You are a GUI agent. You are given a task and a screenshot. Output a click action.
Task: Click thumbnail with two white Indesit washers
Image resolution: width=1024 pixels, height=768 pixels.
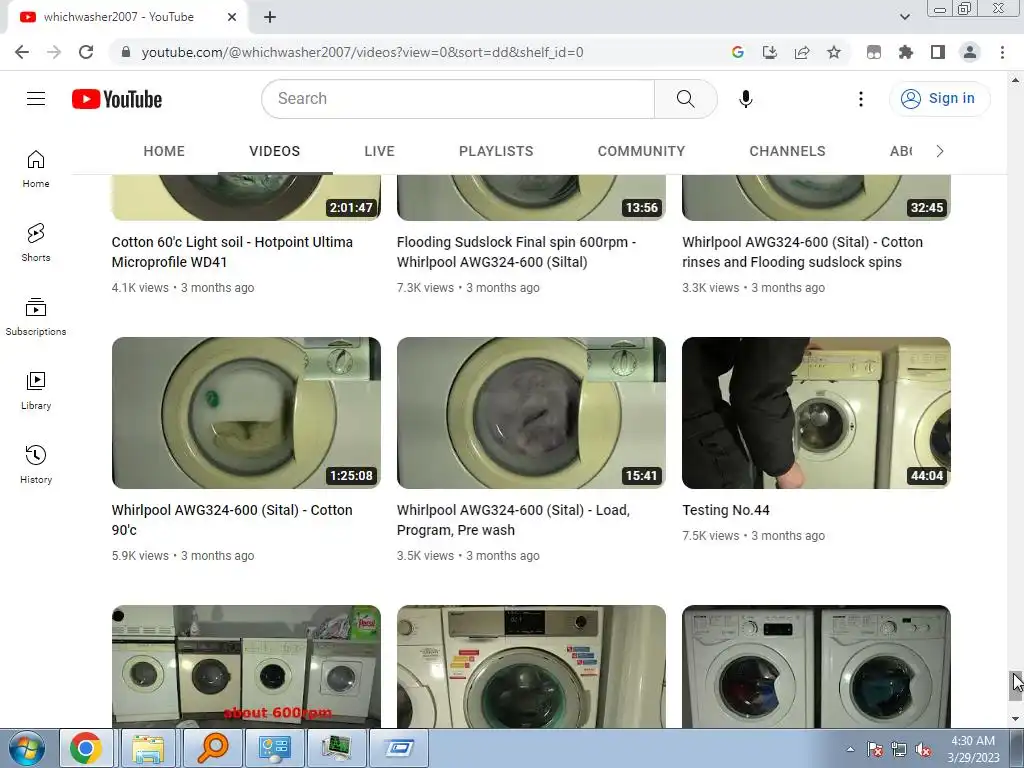tap(816, 666)
